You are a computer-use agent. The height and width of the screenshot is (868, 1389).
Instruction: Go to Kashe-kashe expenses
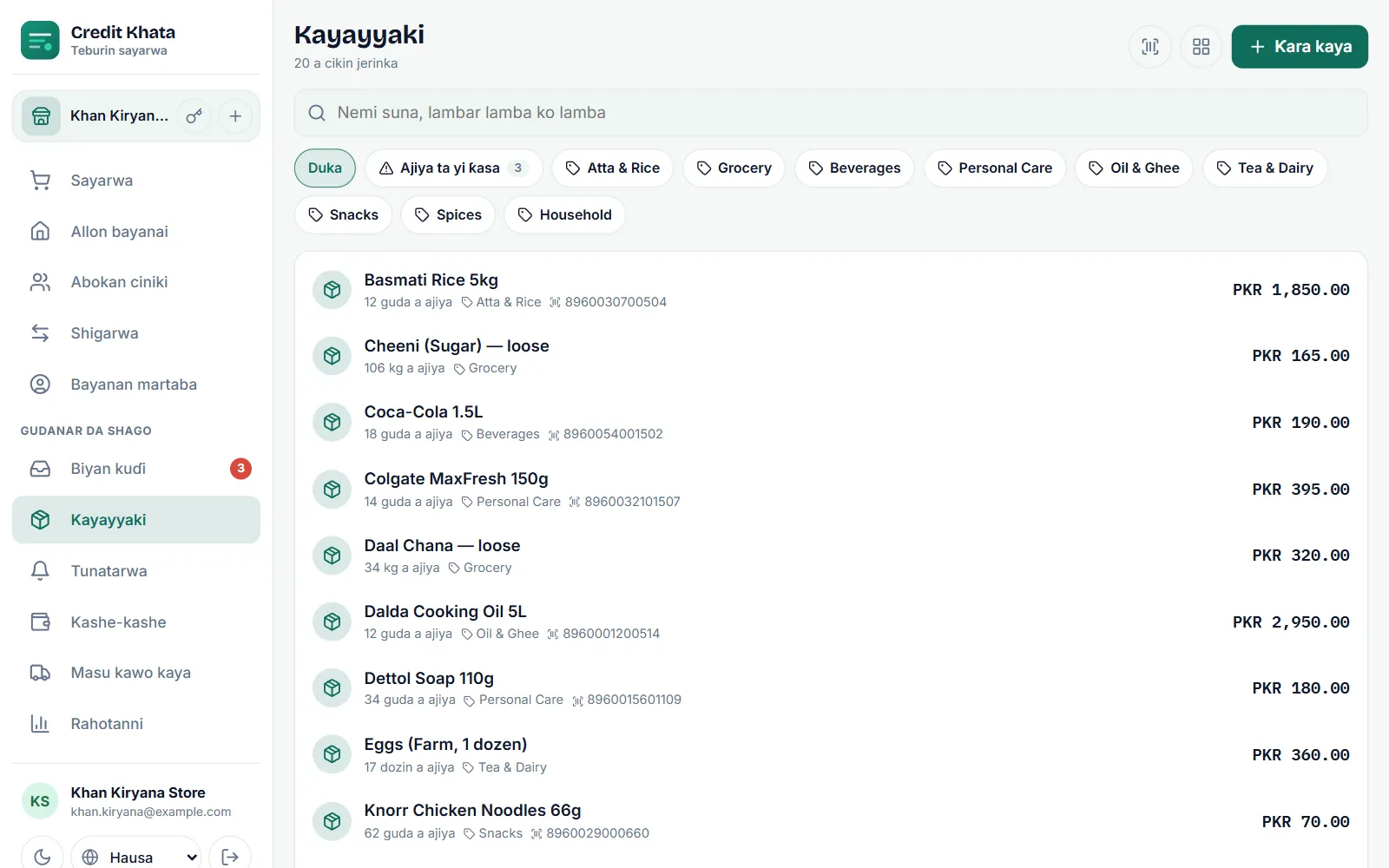click(x=136, y=622)
